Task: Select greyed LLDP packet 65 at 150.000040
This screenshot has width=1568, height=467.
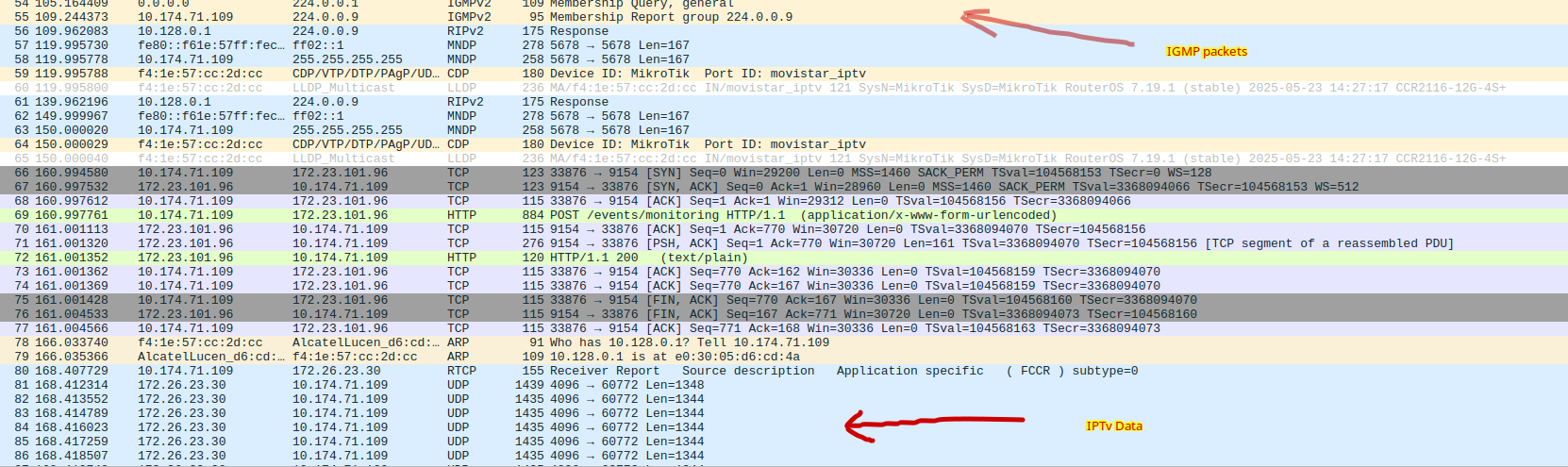Action: coord(784,158)
